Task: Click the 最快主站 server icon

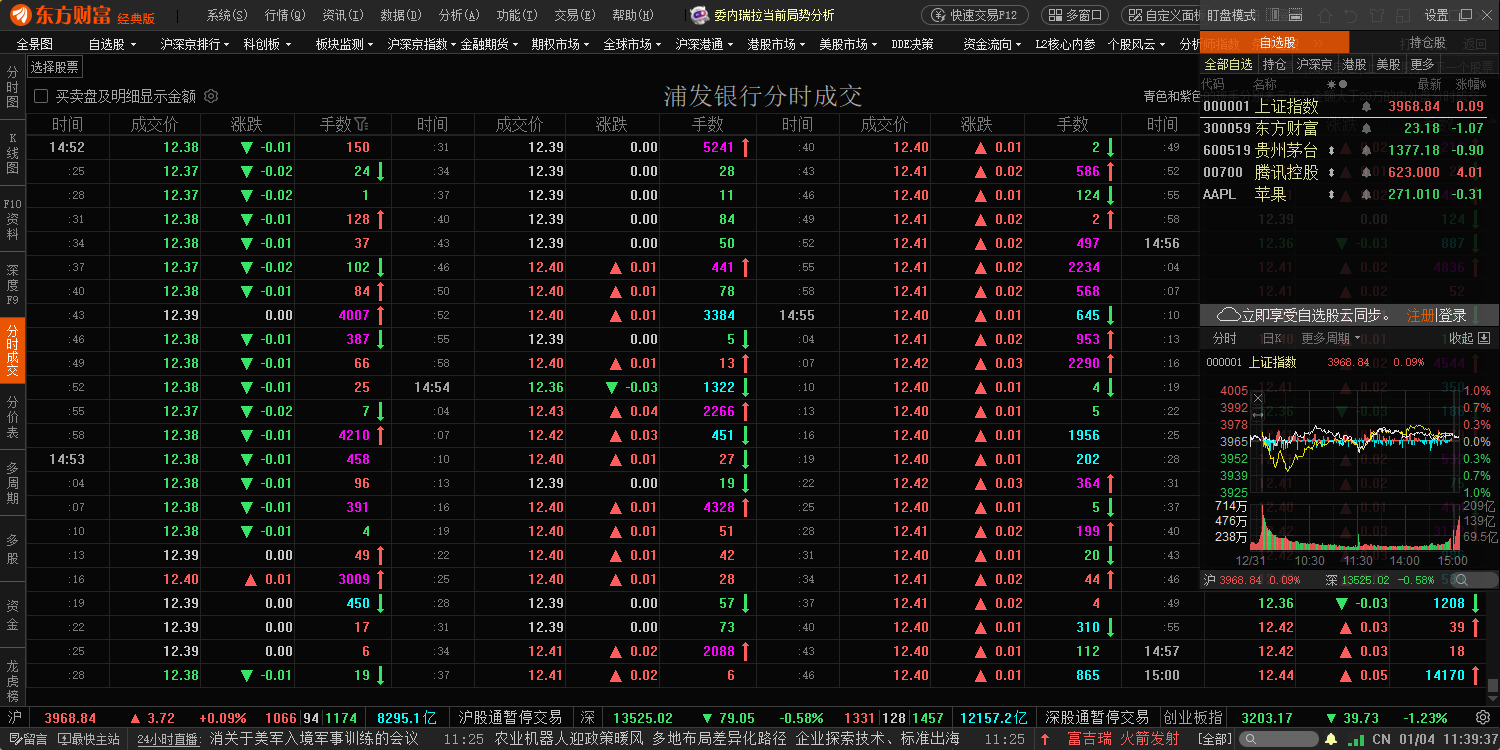Action: (x=63, y=739)
